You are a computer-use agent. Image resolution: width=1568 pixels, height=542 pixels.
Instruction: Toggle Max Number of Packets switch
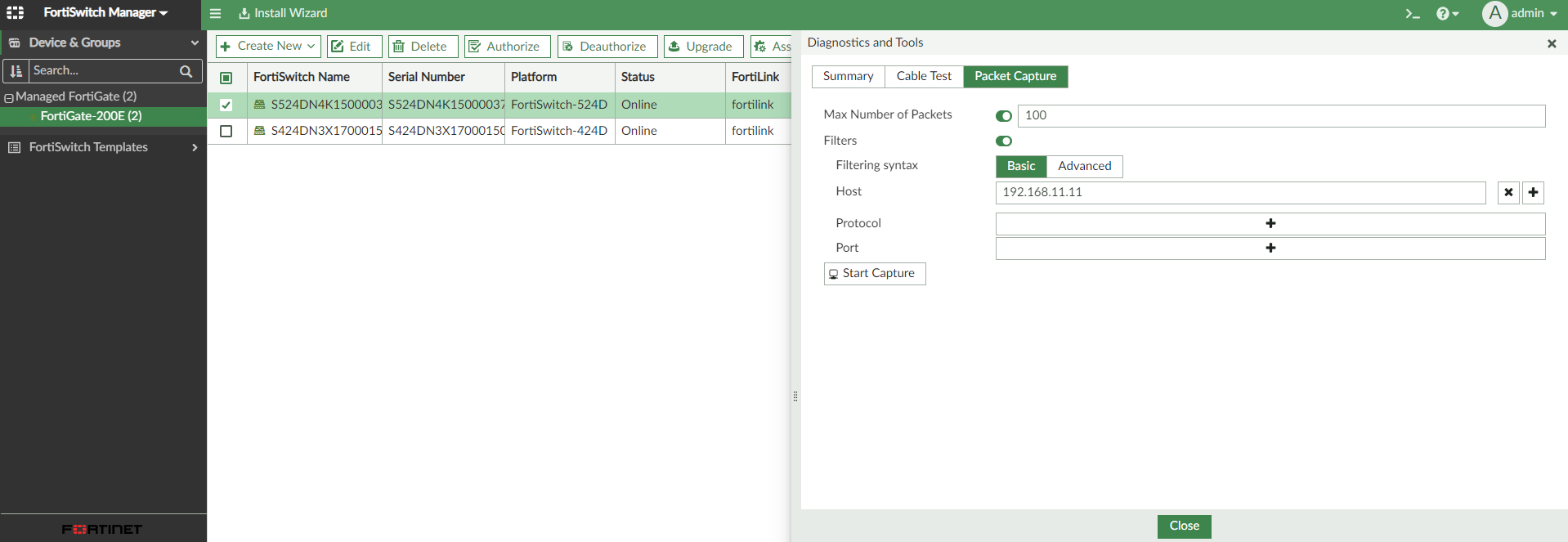[1004, 116]
